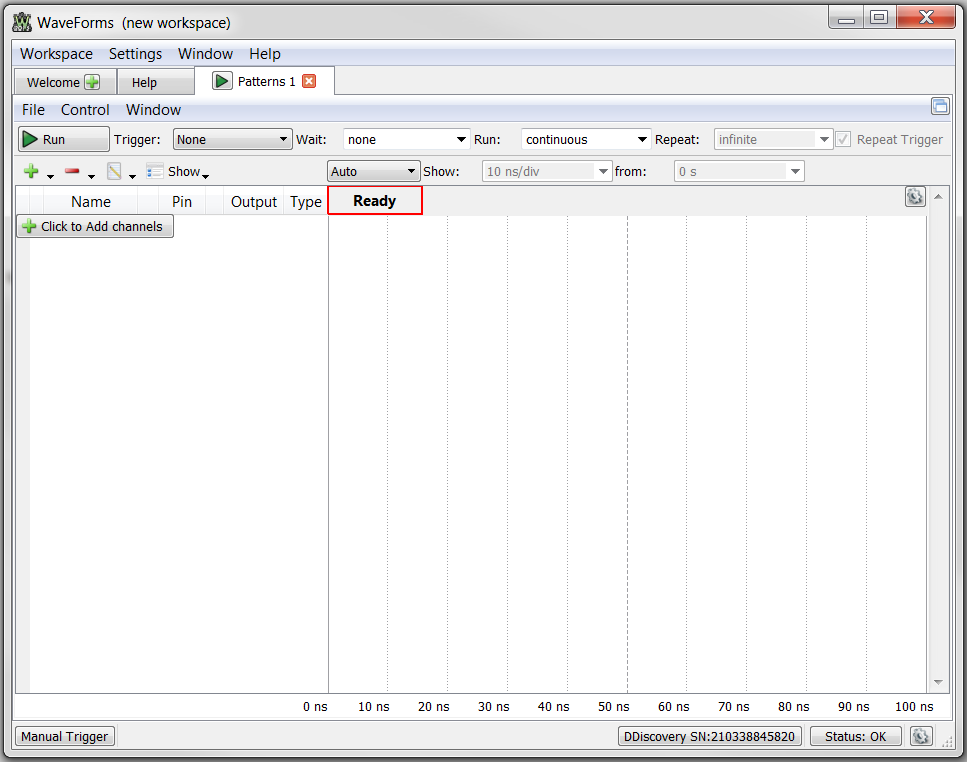
Task: Click the WaveForms application icon in title bar
Action: click(22, 23)
